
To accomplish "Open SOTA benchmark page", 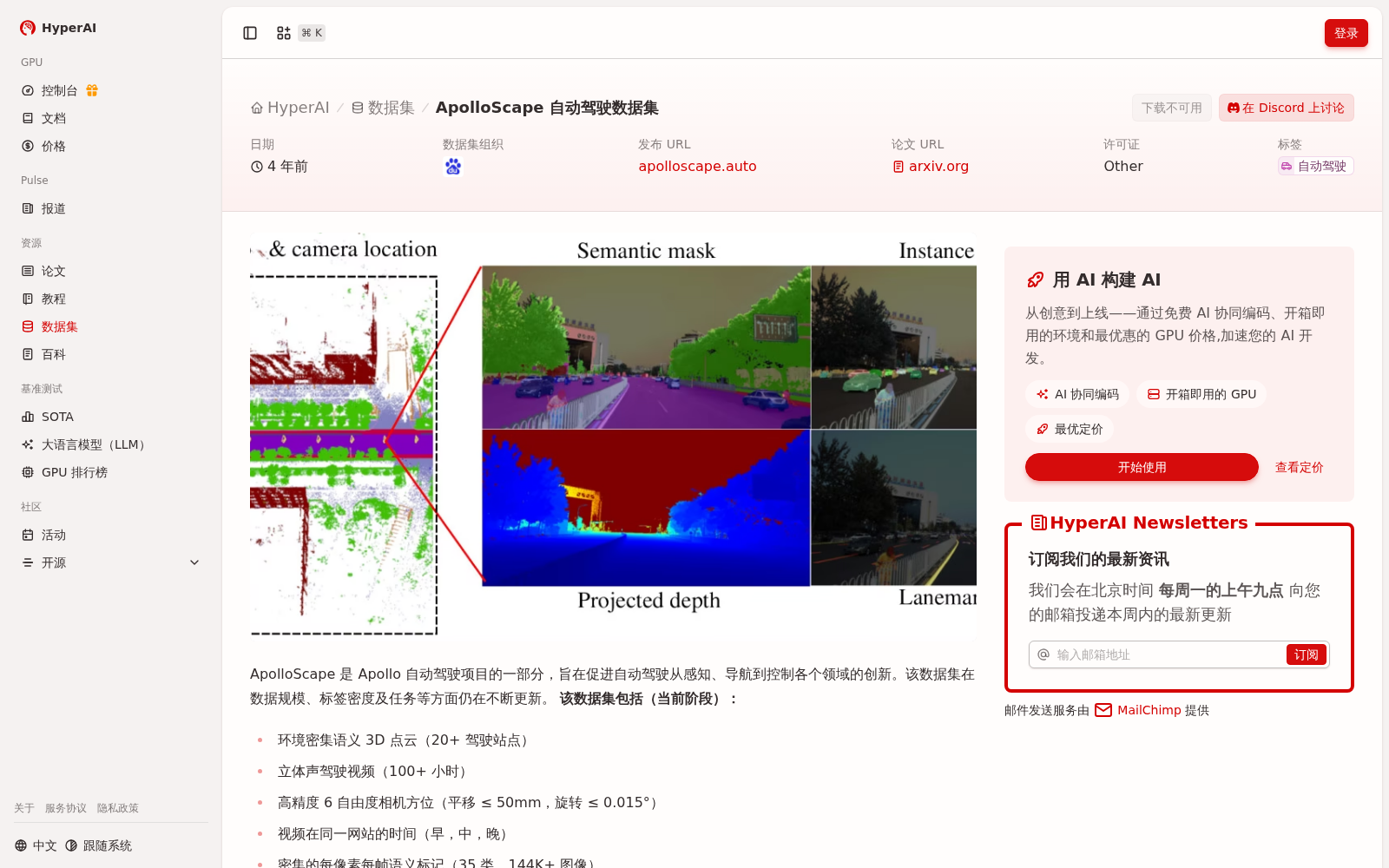I will pyautogui.click(x=111, y=417).
